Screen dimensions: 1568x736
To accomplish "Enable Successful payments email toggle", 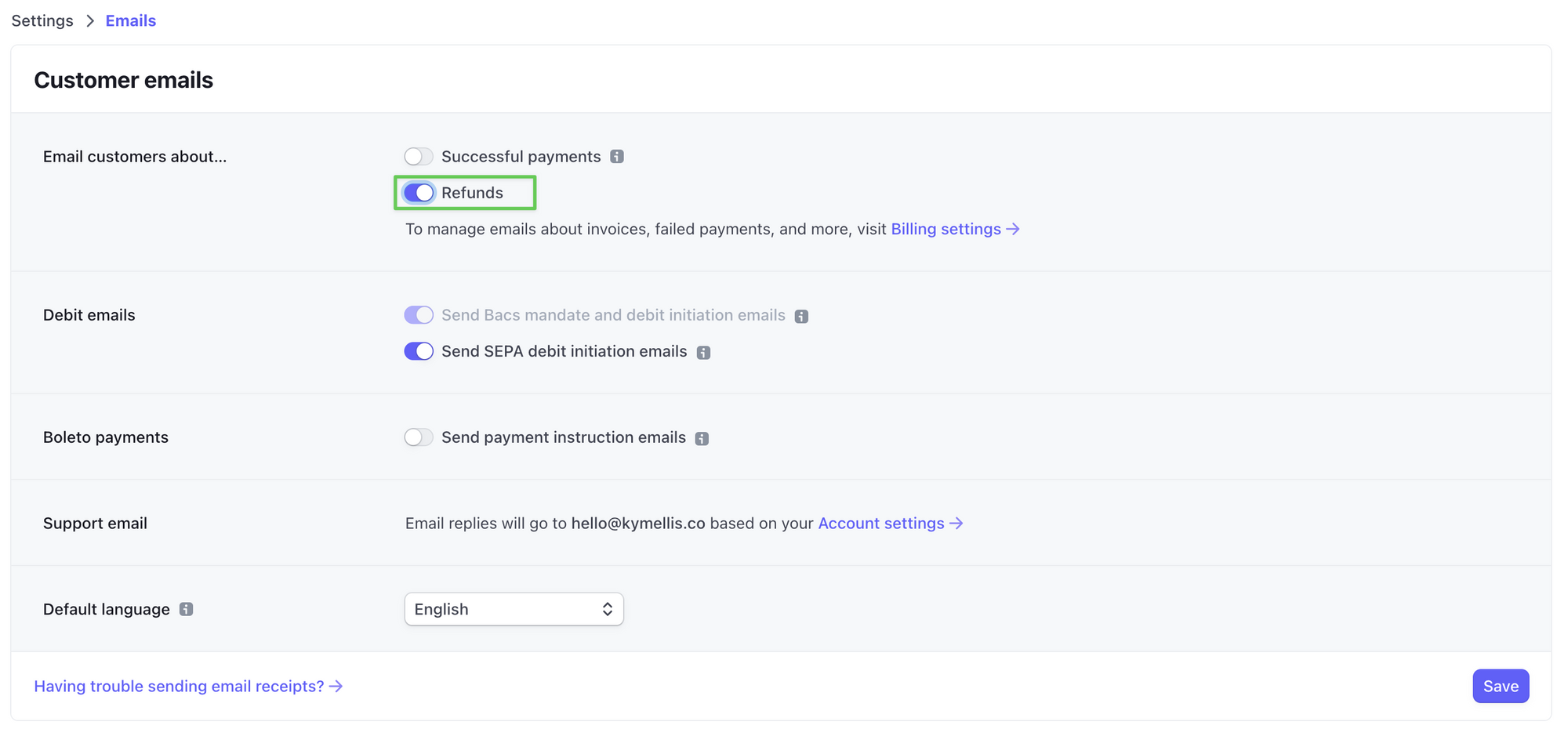I will point(419,157).
